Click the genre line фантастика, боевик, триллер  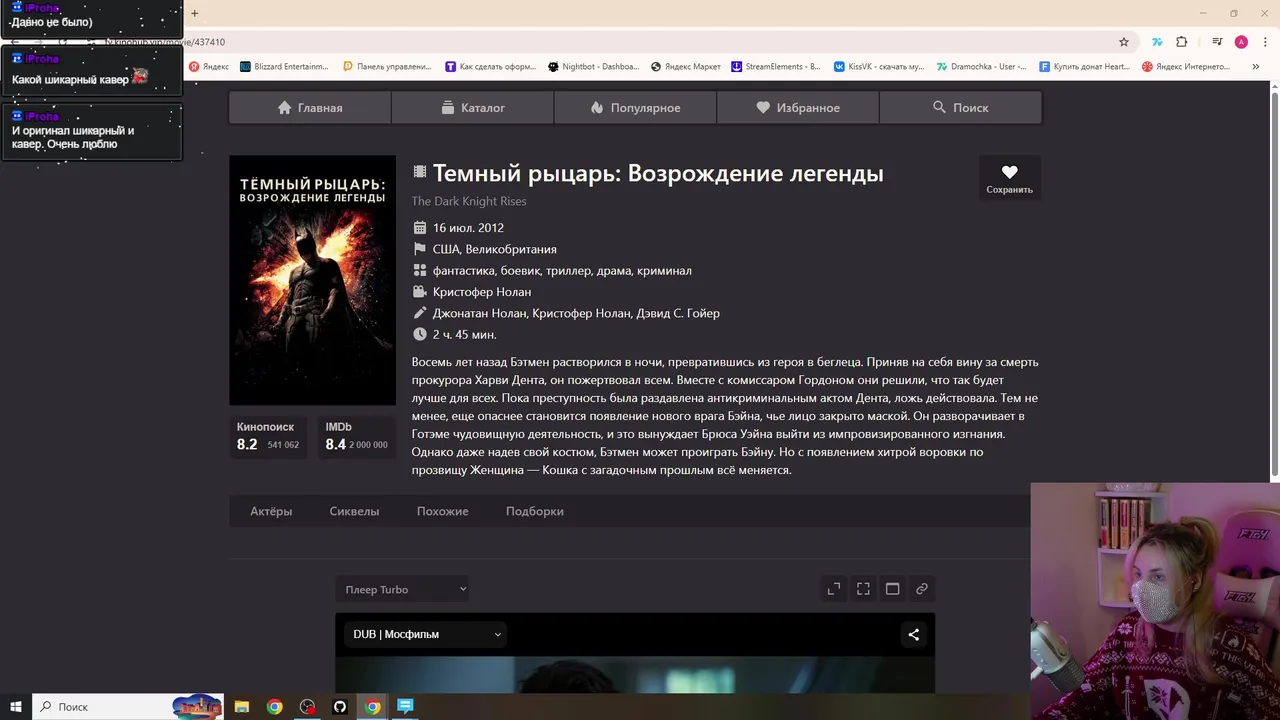562,271
